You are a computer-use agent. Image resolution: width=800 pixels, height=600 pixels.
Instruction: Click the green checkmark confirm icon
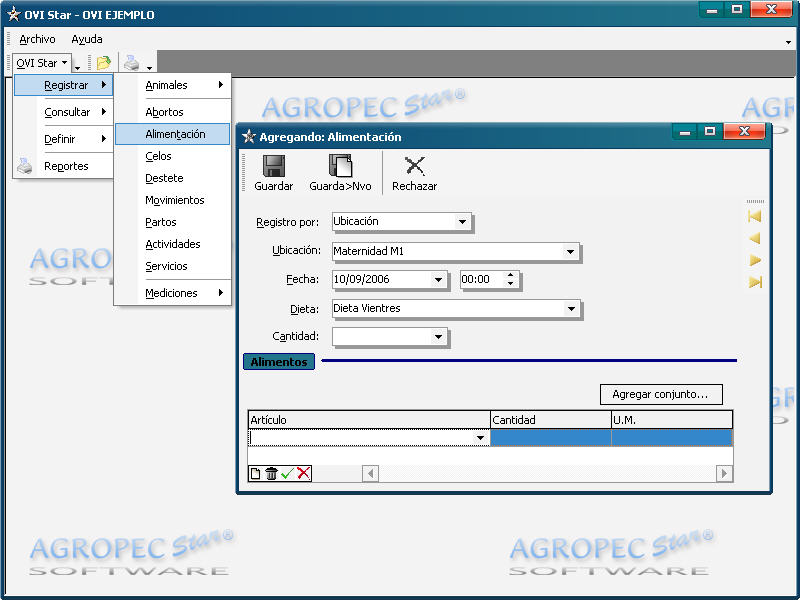pyautogui.click(x=287, y=473)
